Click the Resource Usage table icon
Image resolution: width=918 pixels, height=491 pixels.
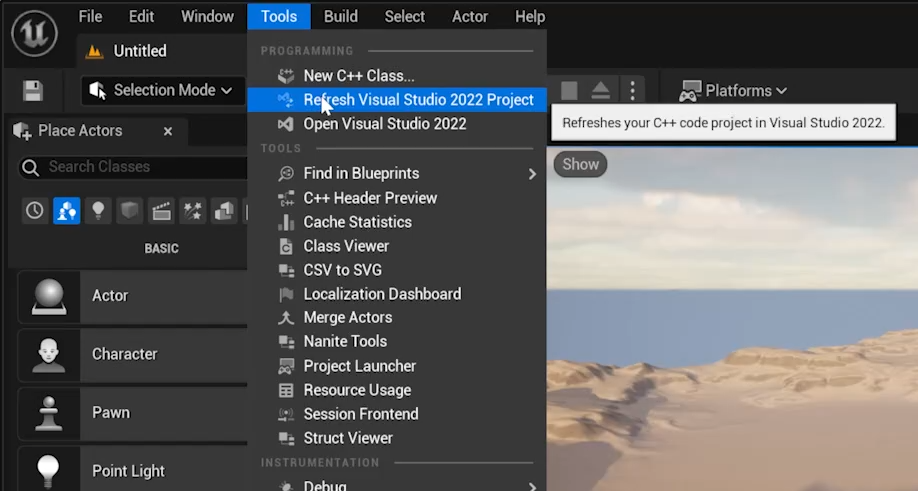tap(286, 390)
